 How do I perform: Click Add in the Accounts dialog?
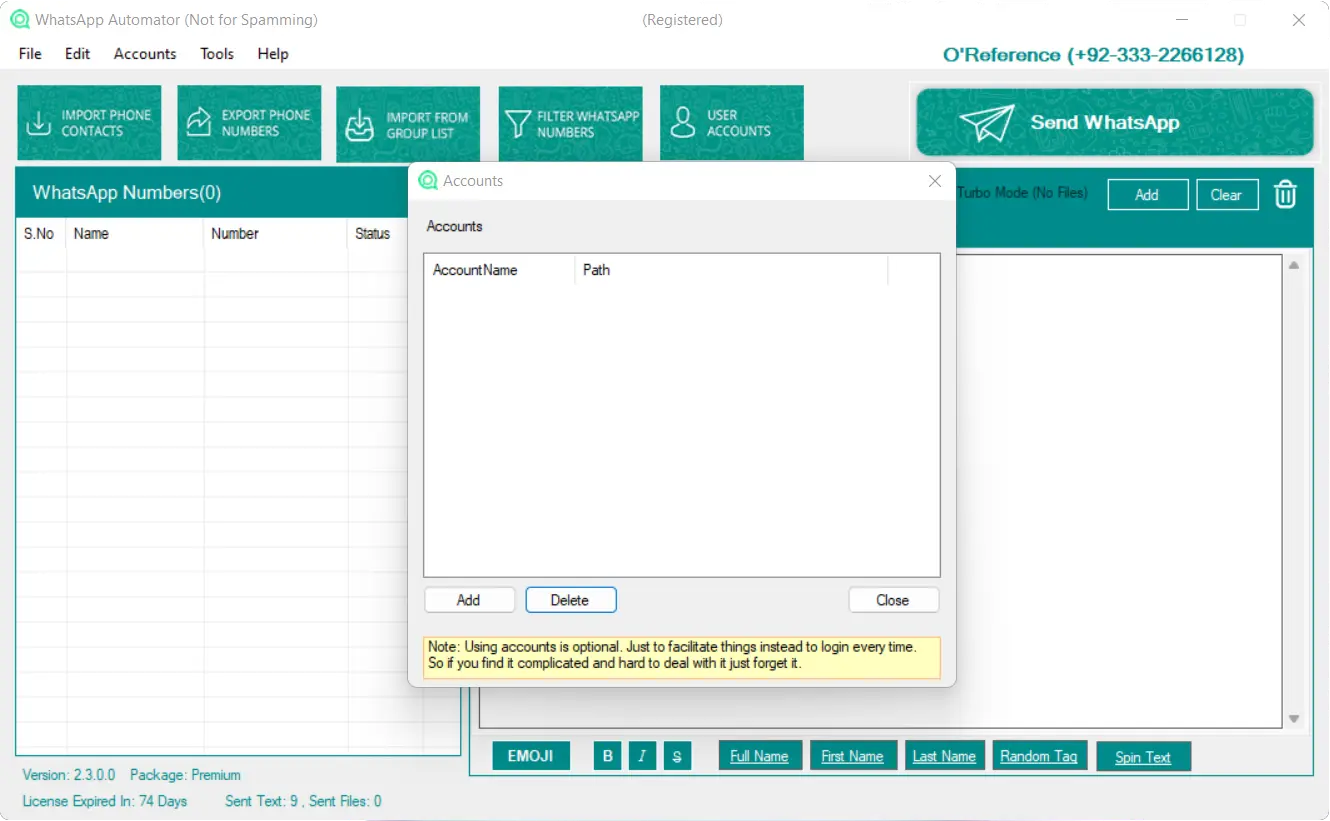click(469, 600)
